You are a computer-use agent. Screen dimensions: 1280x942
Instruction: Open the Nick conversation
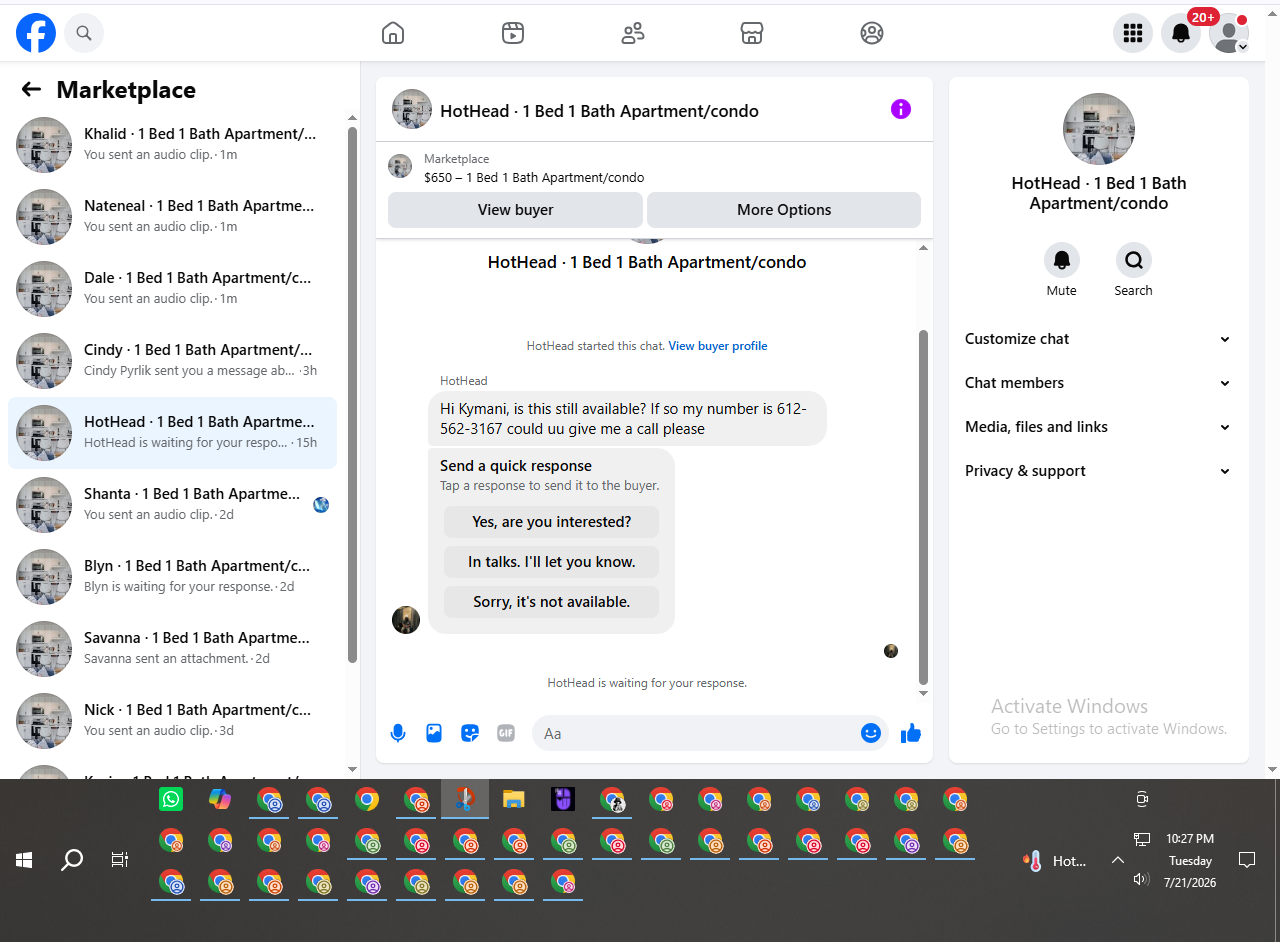pos(172,721)
